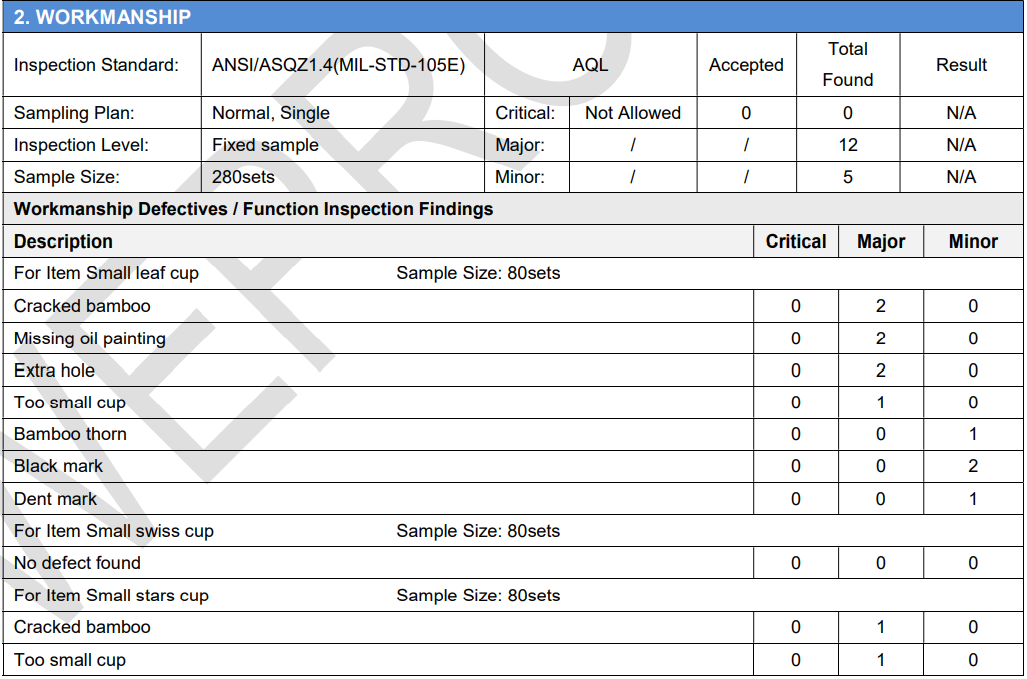Click the minor total found value 5
Screen dimensions: 1027x679
(x=847, y=177)
